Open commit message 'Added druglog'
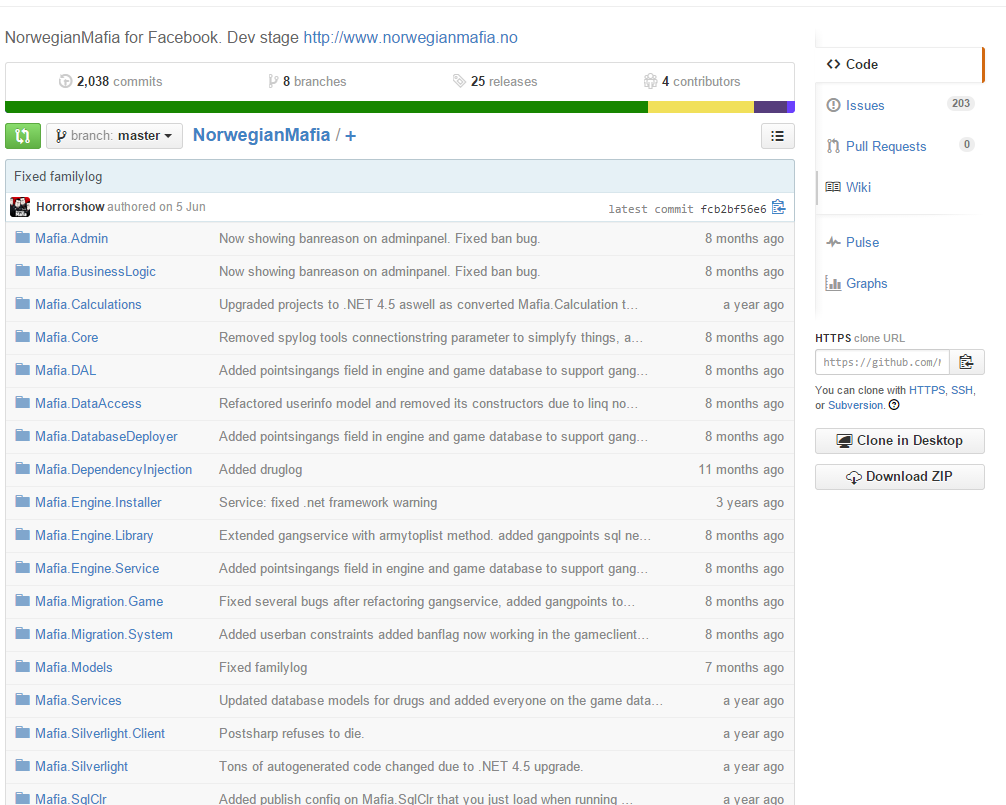The width and height of the screenshot is (1006, 805). (260, 470)
